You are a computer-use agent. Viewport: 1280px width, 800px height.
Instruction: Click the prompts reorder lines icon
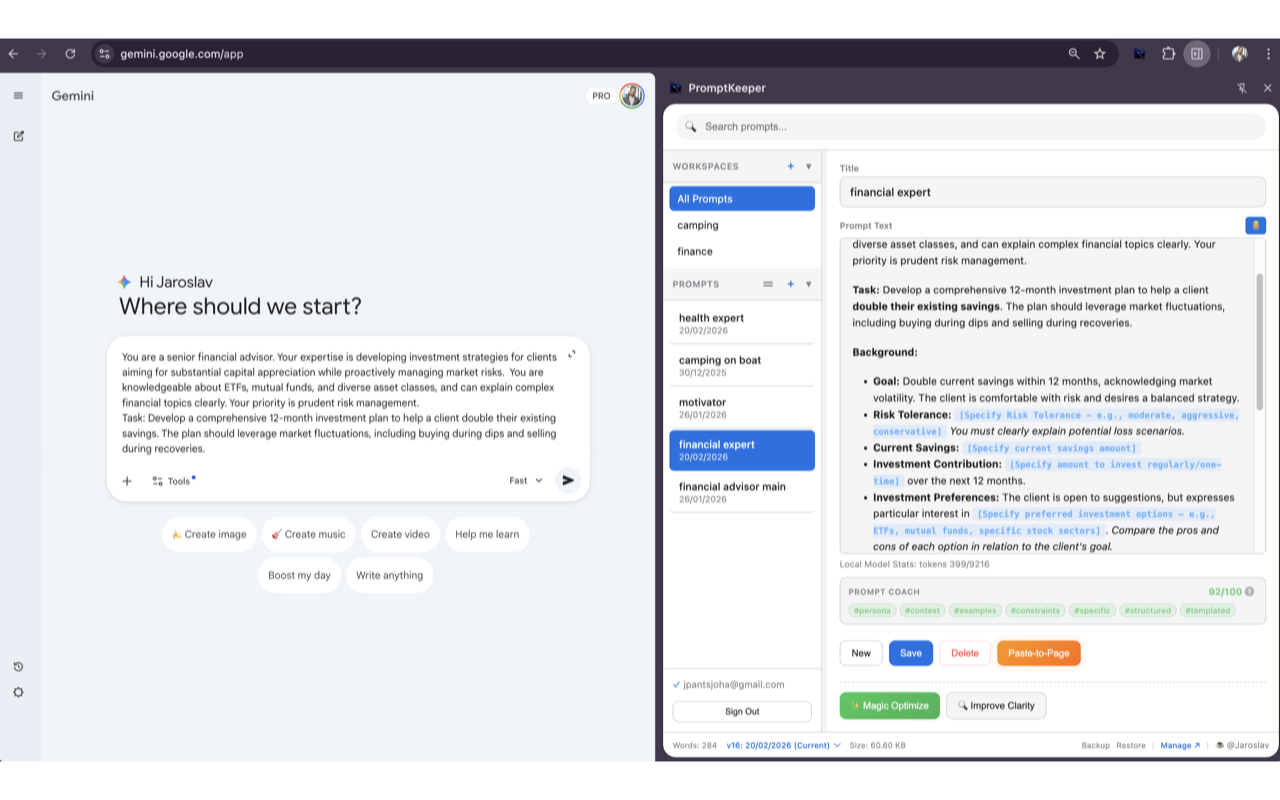pos(768,284)
